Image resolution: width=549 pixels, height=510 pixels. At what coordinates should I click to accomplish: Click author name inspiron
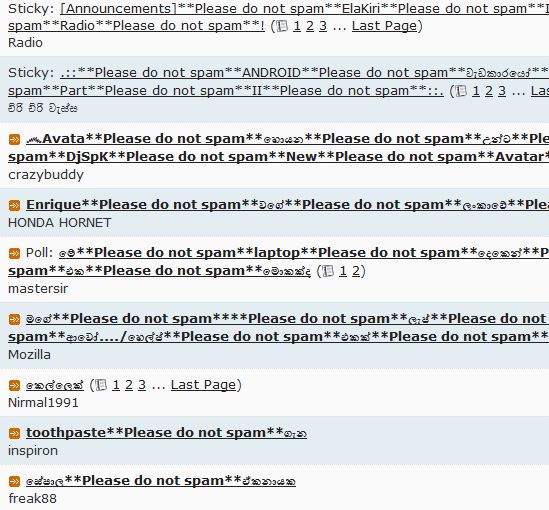click(33, 451)
